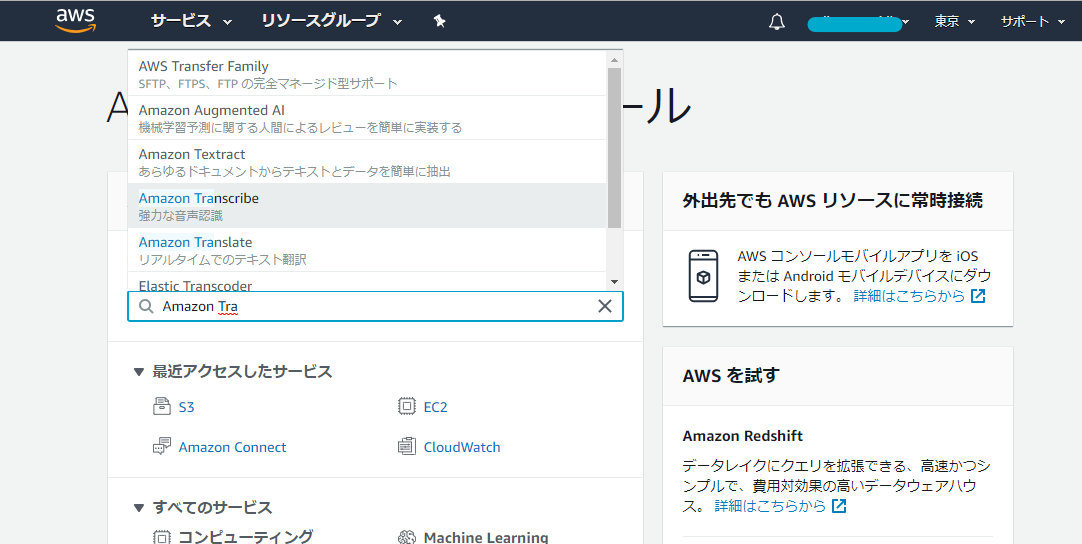The height and width of the screenshot is (544, 1082).
Task: Click the service search field with Amazon Tra
Action: [x=375, y=306]
